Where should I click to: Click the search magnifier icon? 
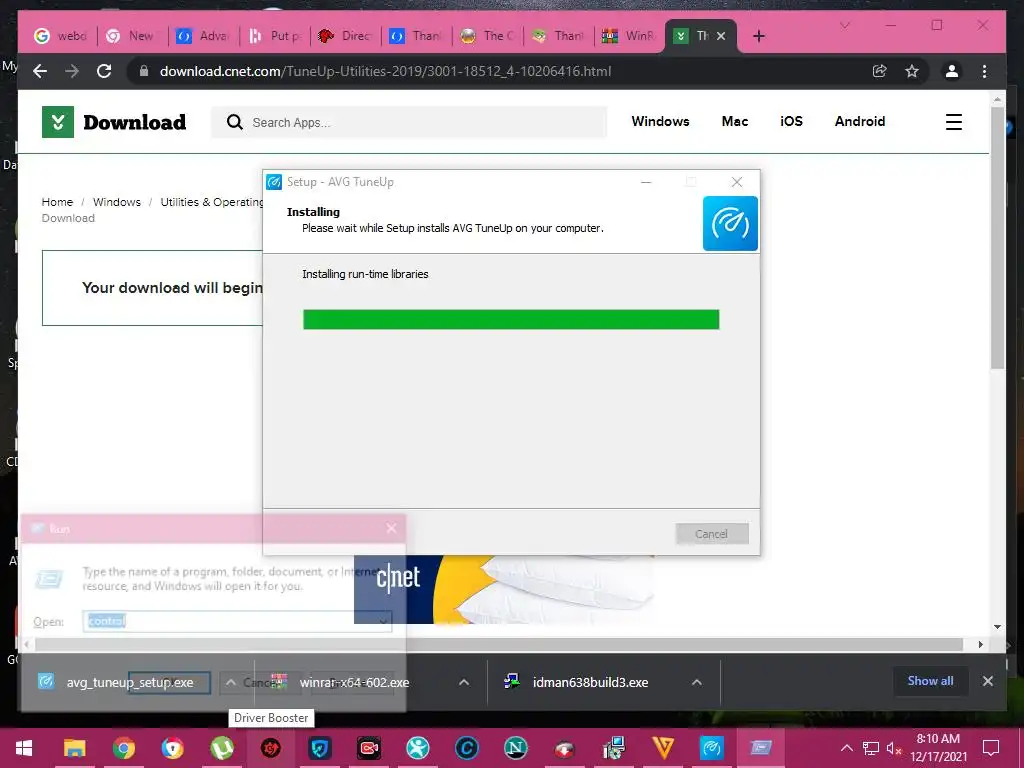pyautogui.click(x=234, y=122)
